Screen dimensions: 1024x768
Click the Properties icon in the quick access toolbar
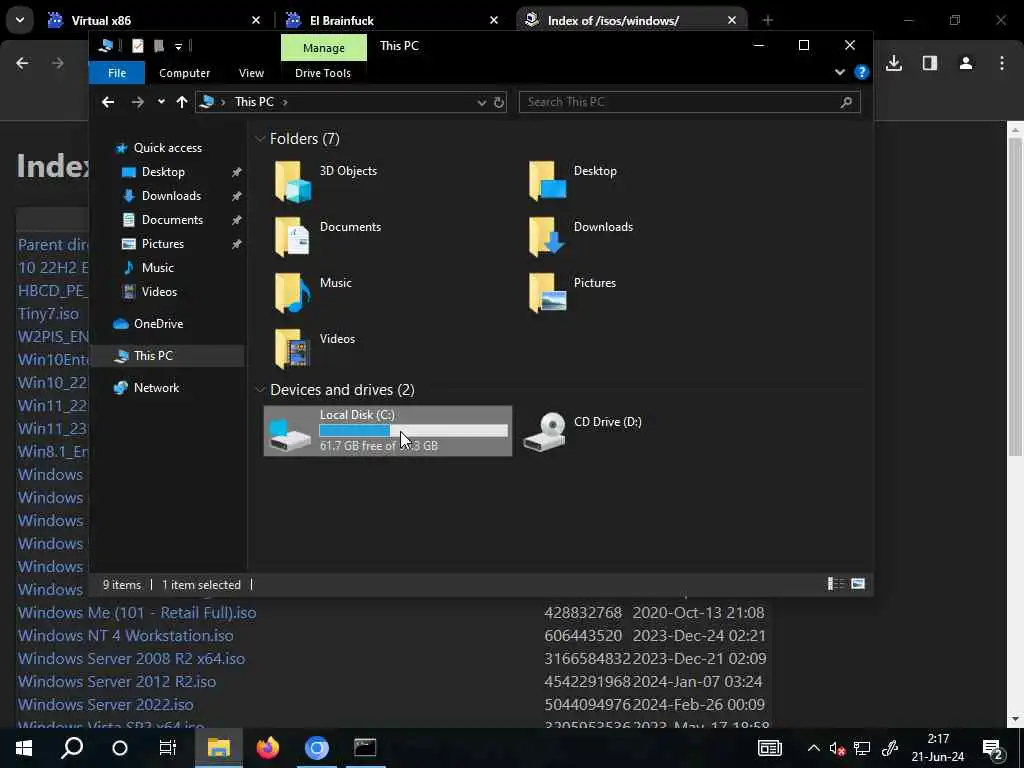(138, 46)
